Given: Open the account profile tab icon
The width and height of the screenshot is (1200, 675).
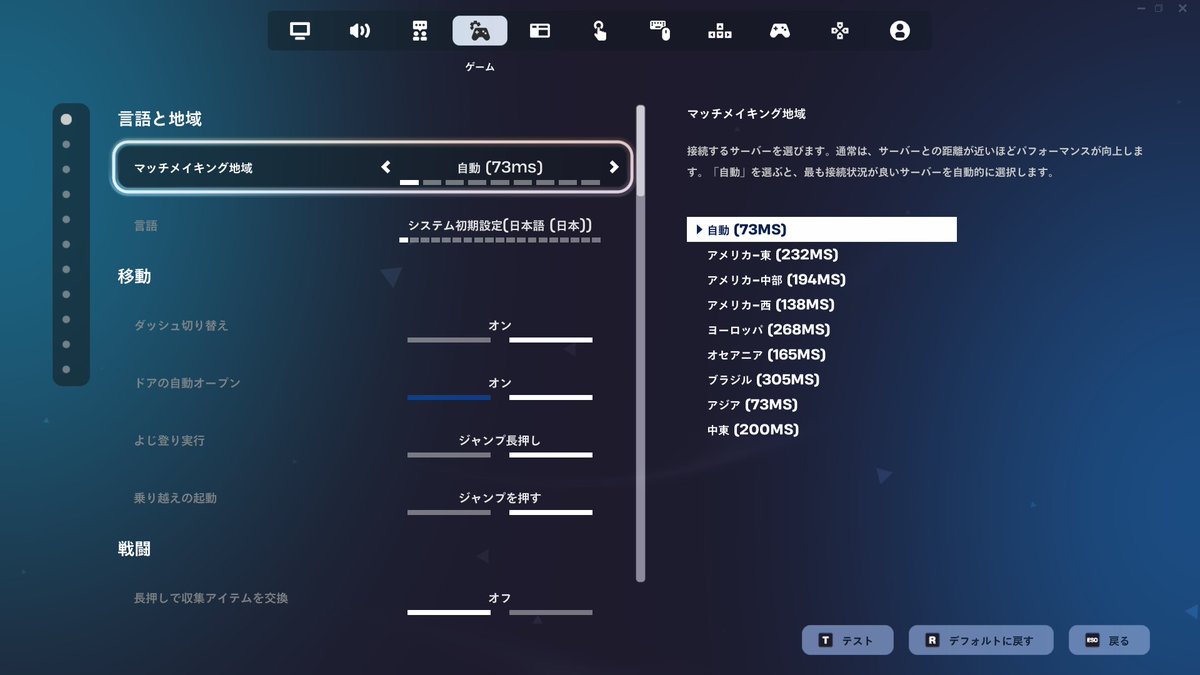Looking at the screenshot, I should 900,31.
